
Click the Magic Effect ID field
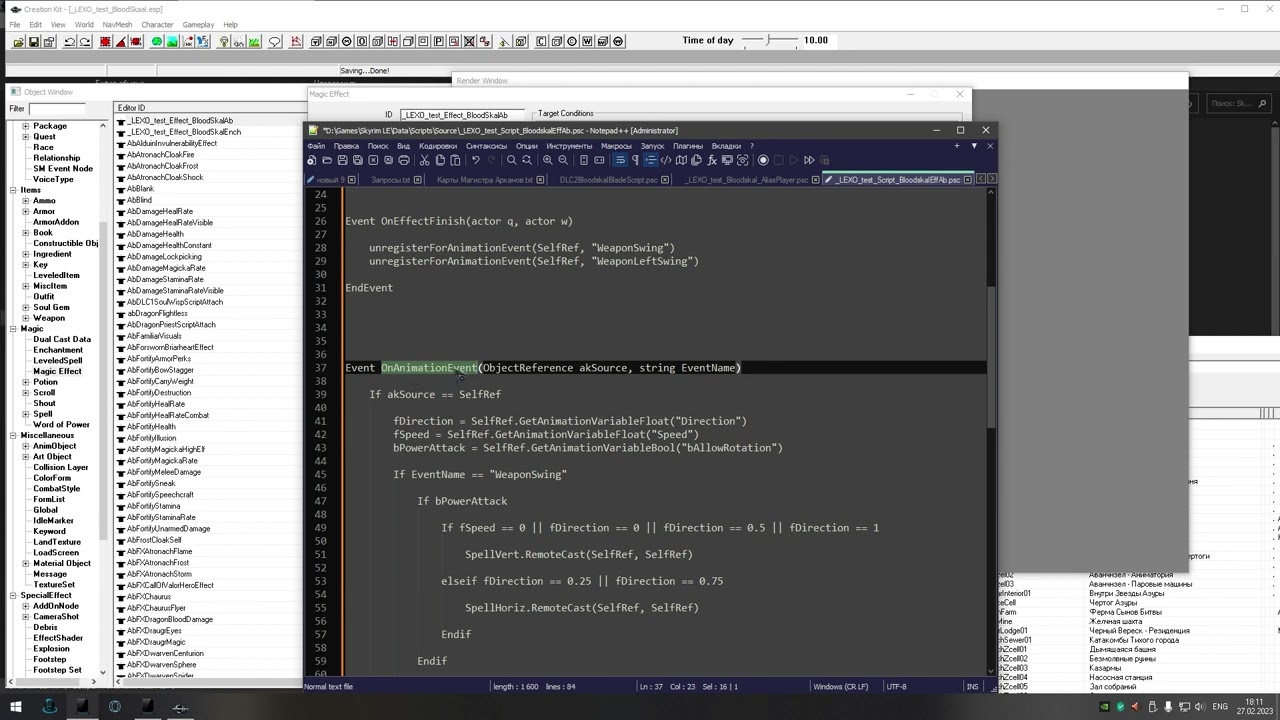click(460, 115)
